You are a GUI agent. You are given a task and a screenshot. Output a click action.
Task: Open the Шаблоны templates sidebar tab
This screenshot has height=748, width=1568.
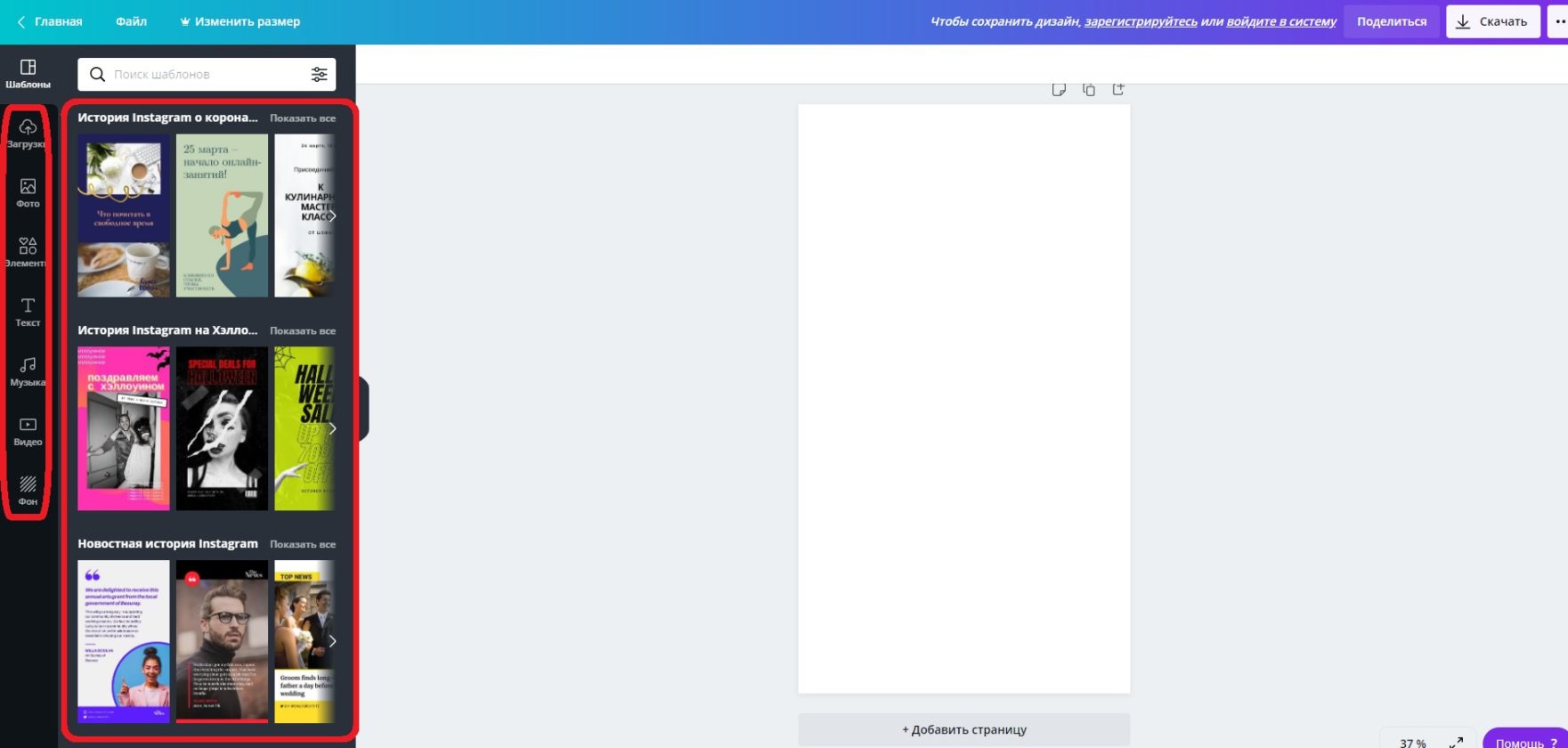click(x=28, y=74)
